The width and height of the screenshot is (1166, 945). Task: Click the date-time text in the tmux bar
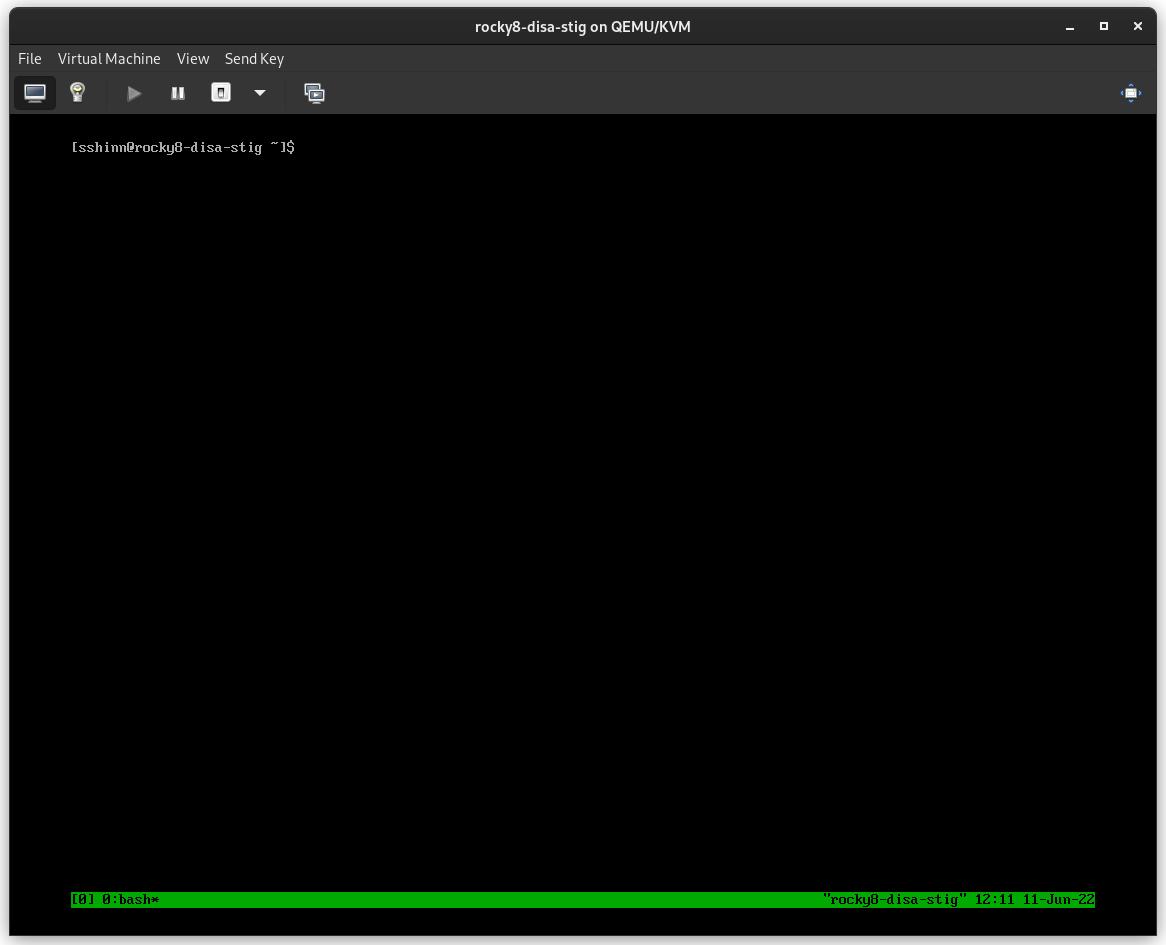tap(1030, 899)
